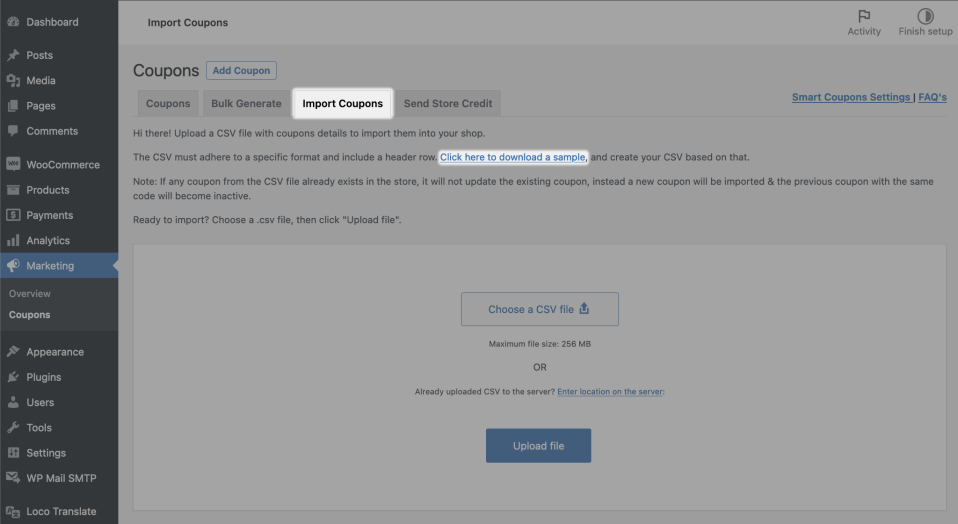Click the Finish setup half-circle icon
The image size is (958, 524).
click(x=925, y=16)
